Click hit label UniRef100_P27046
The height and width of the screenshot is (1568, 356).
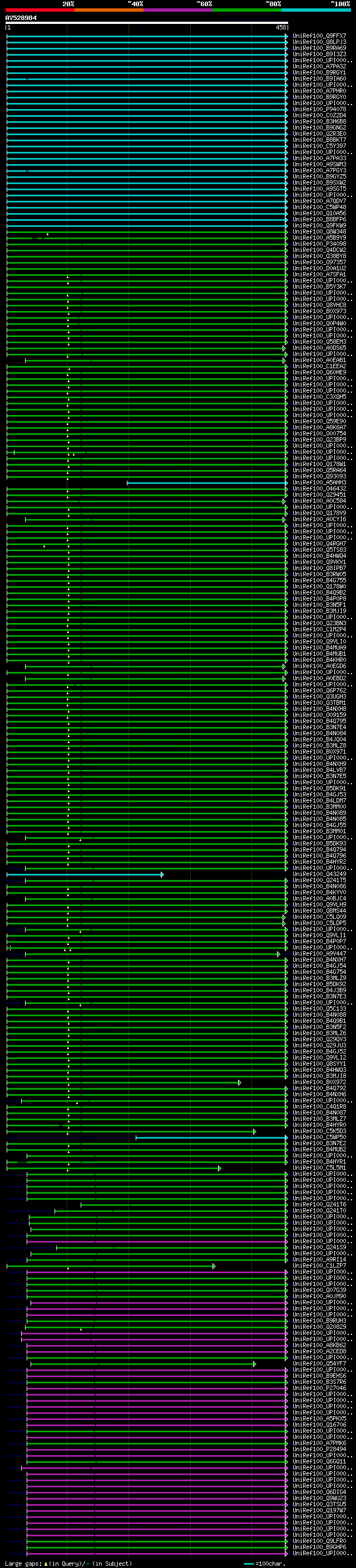(319, 1388)
